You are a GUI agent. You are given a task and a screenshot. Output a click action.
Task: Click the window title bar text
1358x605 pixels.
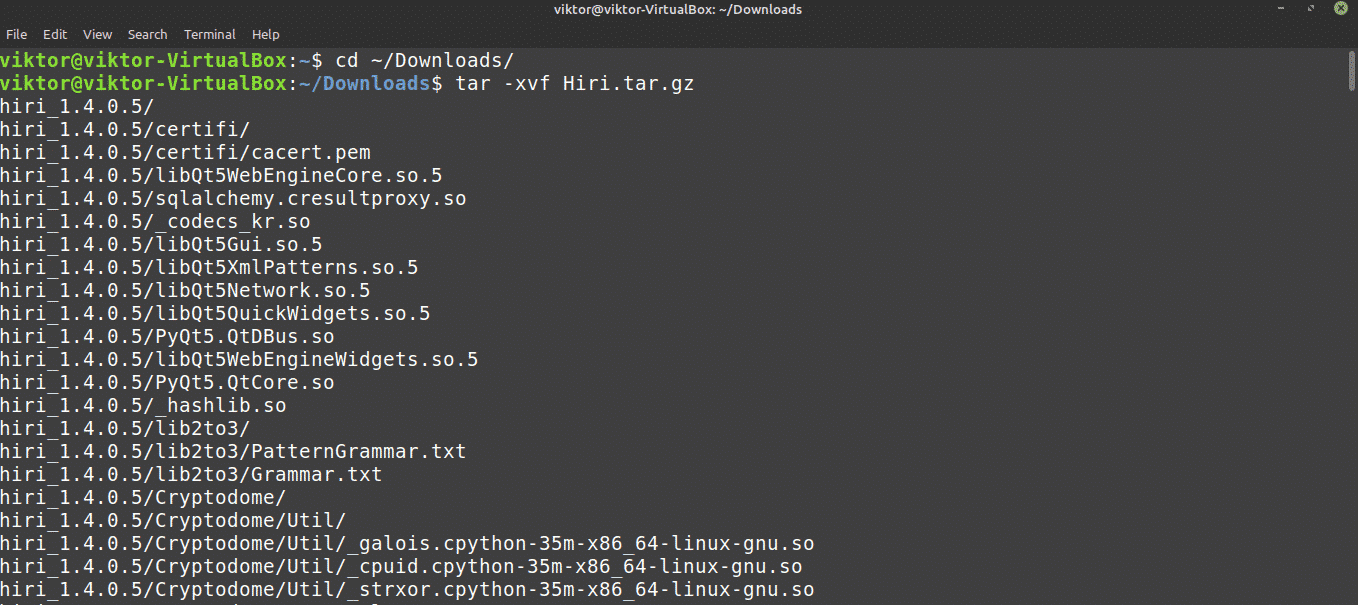678,10
